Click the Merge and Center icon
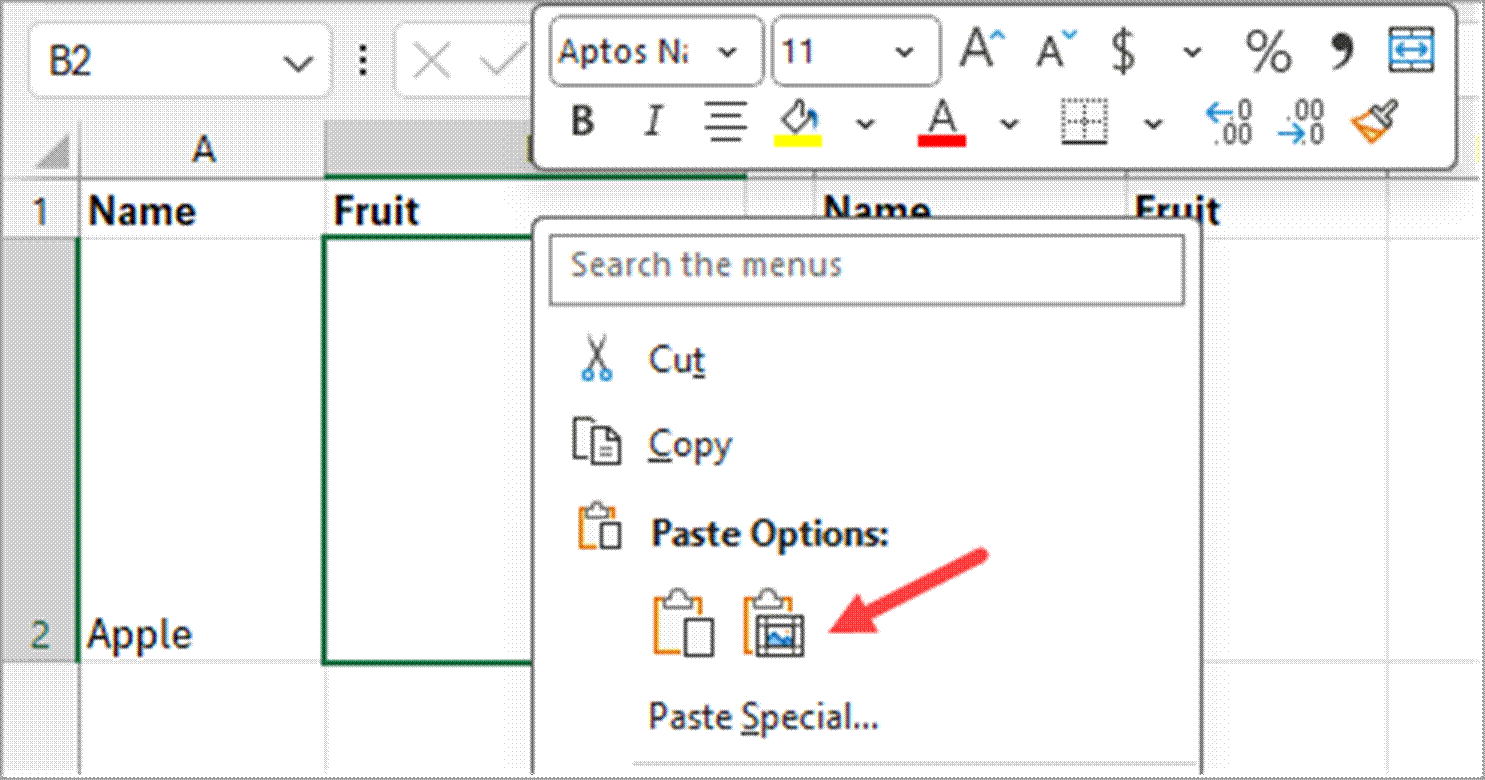The width and height of the screenshot is (1485, 780). pyautogui.click(x=1411, y=50)
